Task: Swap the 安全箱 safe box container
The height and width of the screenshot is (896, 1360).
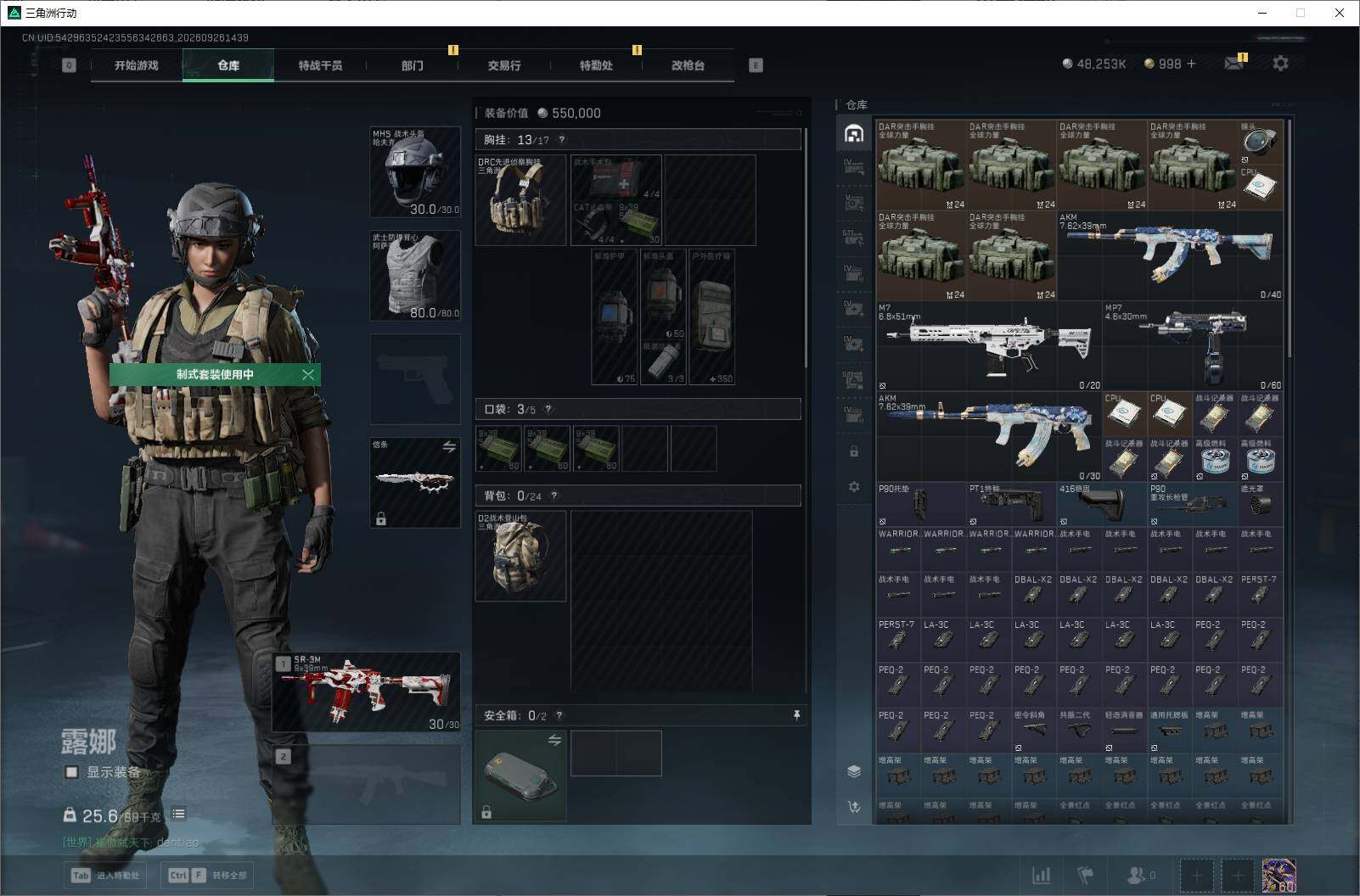Action: coord(554,740)
